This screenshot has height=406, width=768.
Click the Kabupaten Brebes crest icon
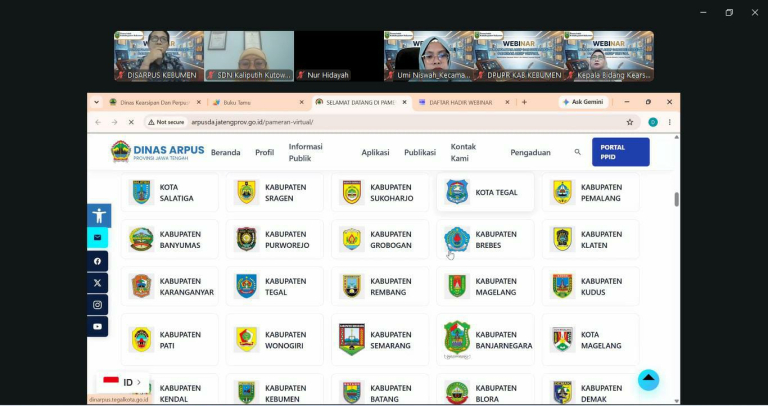click(457, 239)
